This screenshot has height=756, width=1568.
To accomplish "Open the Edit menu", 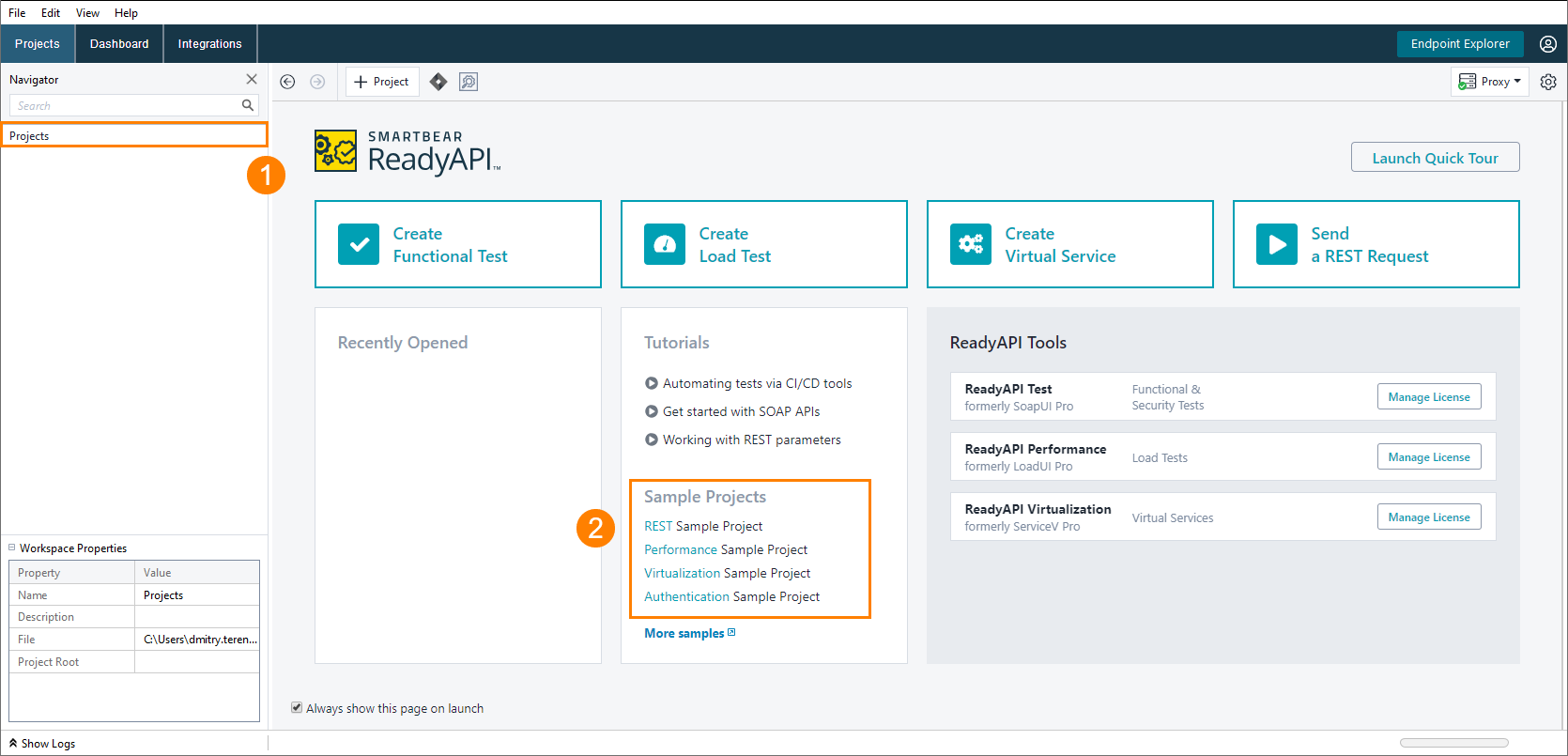I will (x=51, y=13).
